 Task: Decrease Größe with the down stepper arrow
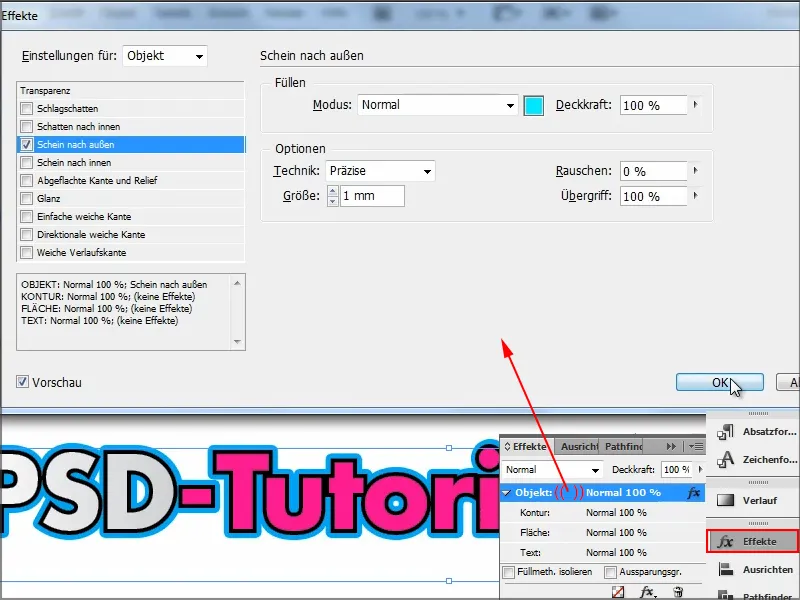[x=333, y=201]
